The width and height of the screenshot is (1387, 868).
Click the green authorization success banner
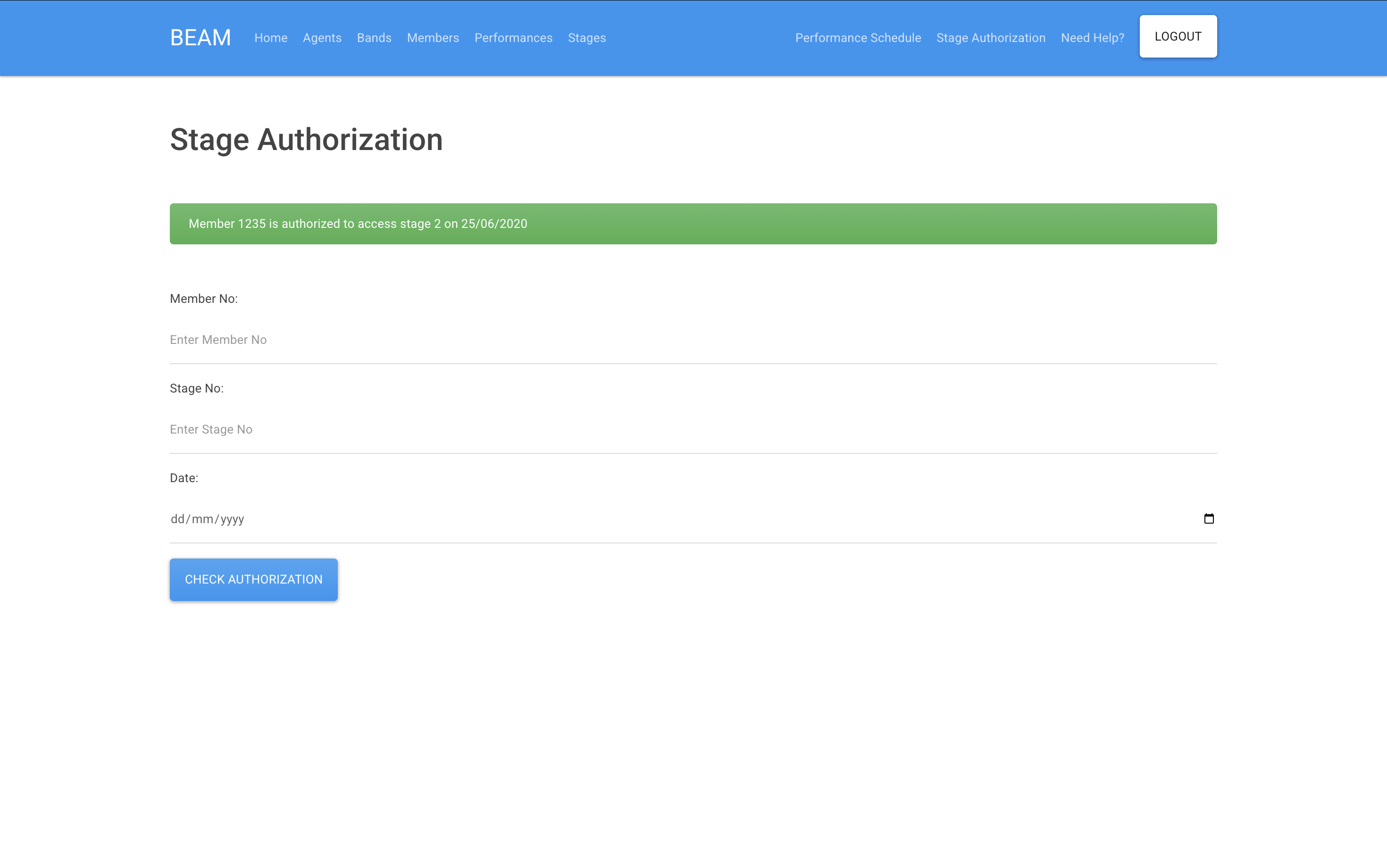point(693,224)
